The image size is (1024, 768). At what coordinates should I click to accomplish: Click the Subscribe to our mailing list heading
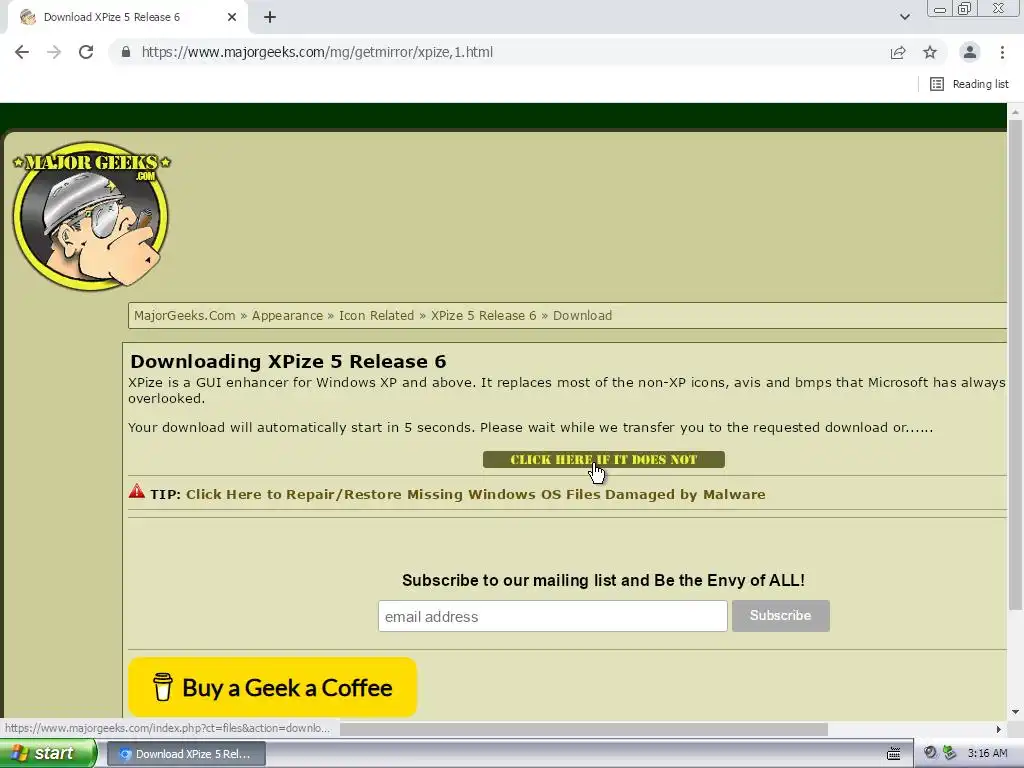pos(603,580)
